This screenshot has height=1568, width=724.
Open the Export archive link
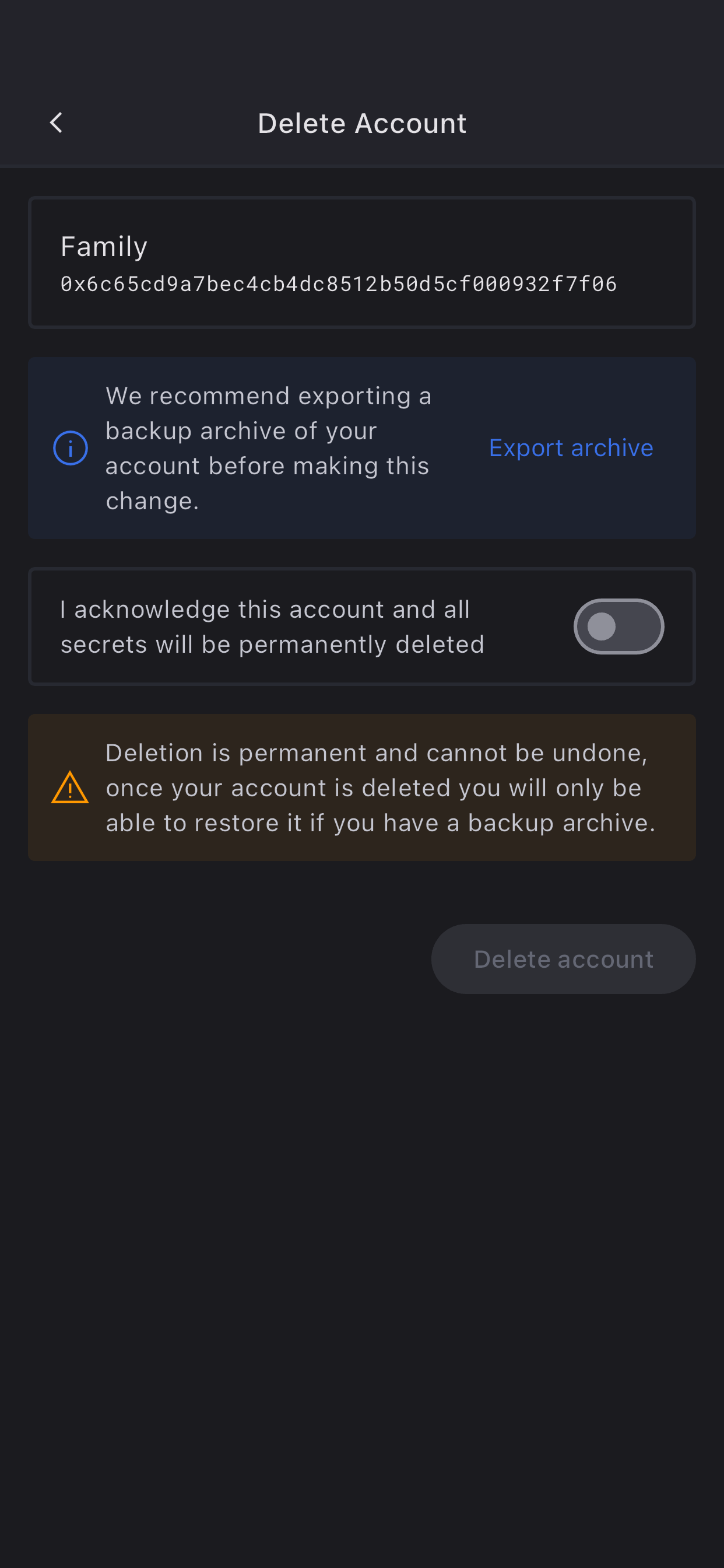(x=571, y=448)
